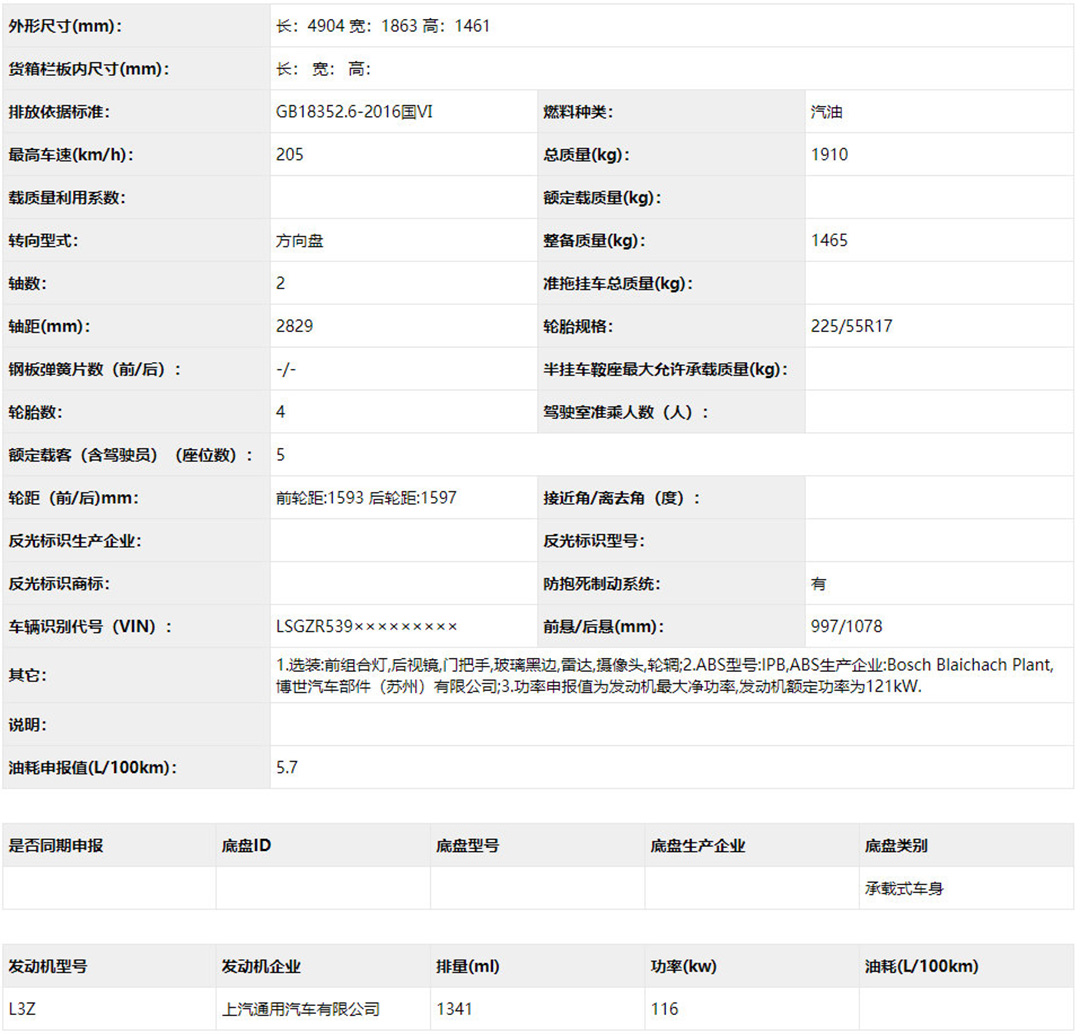Click the VIN code LSGZR539 cell
This screenshot has width=1080, height=1034.
pos(366,627)
